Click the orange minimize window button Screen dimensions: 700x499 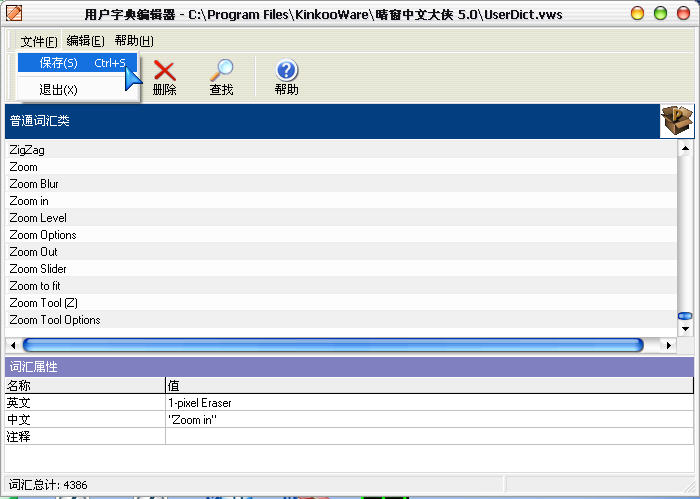tap(638, 13)
